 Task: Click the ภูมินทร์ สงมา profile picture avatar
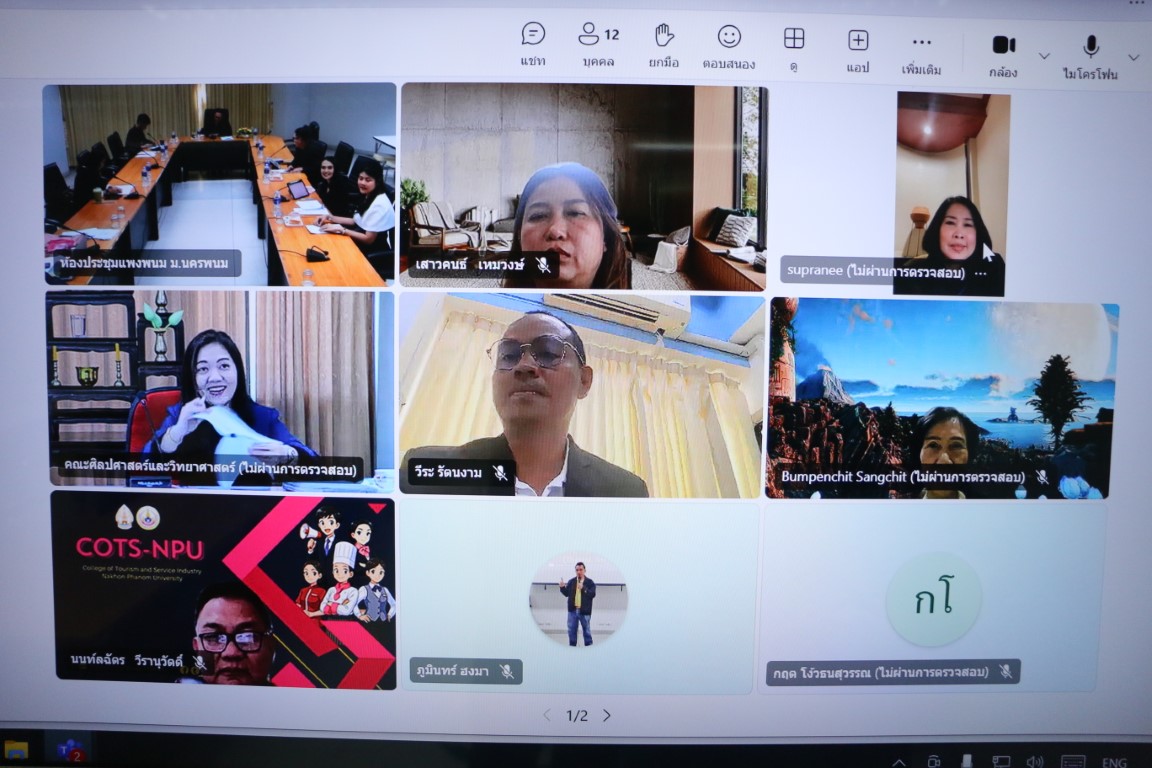click(x=578, y=599)
